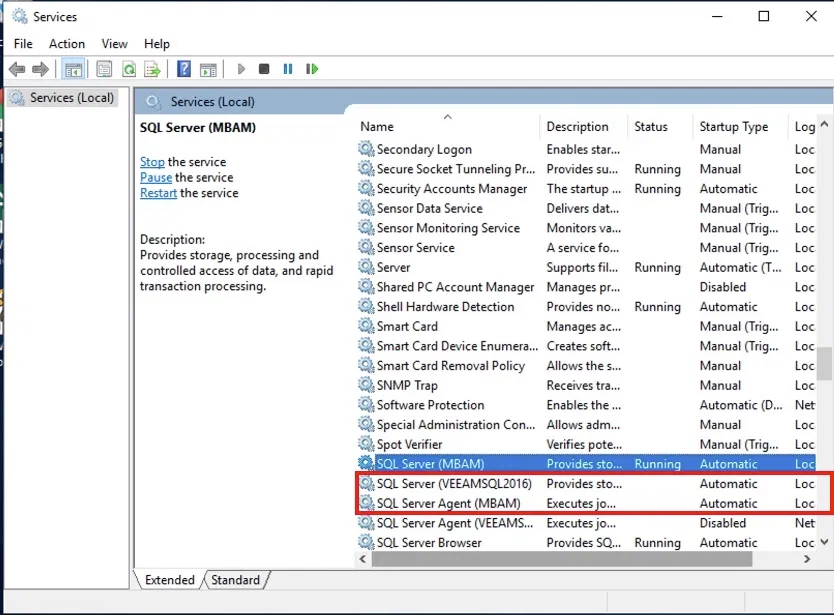Switch to the Standard tab
Viewport: 834px width, 615px height.
235,579
